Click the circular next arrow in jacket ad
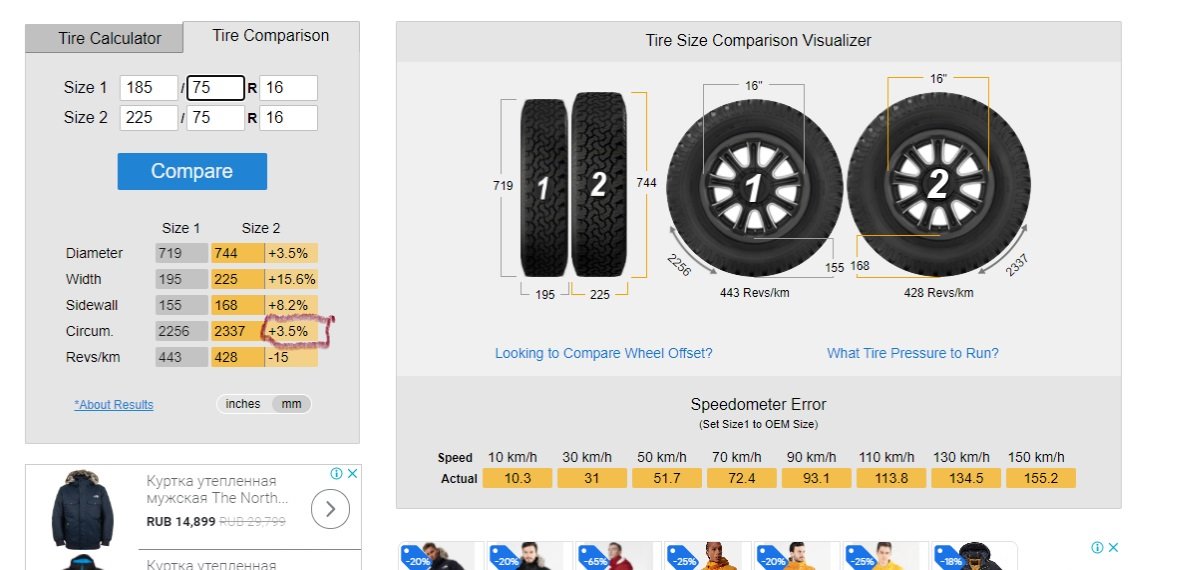This screenshot has width=1187, height=570. click(x=330, y=509)
